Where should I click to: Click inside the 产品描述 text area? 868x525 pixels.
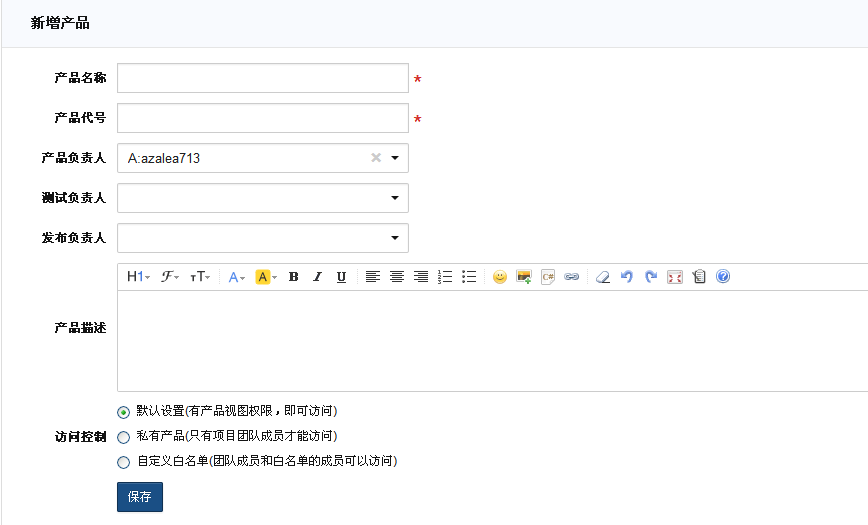(x=493, y=341)
